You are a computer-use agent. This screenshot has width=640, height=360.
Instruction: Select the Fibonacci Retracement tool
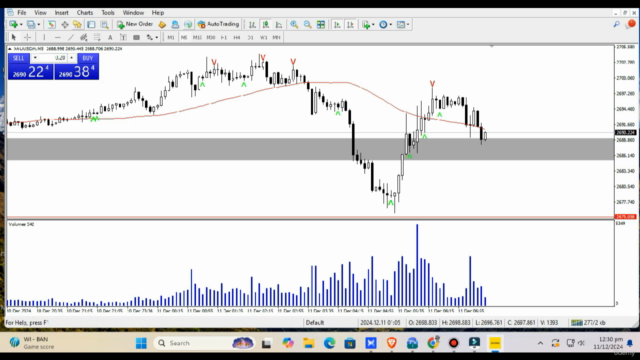(x=97, y=37)
